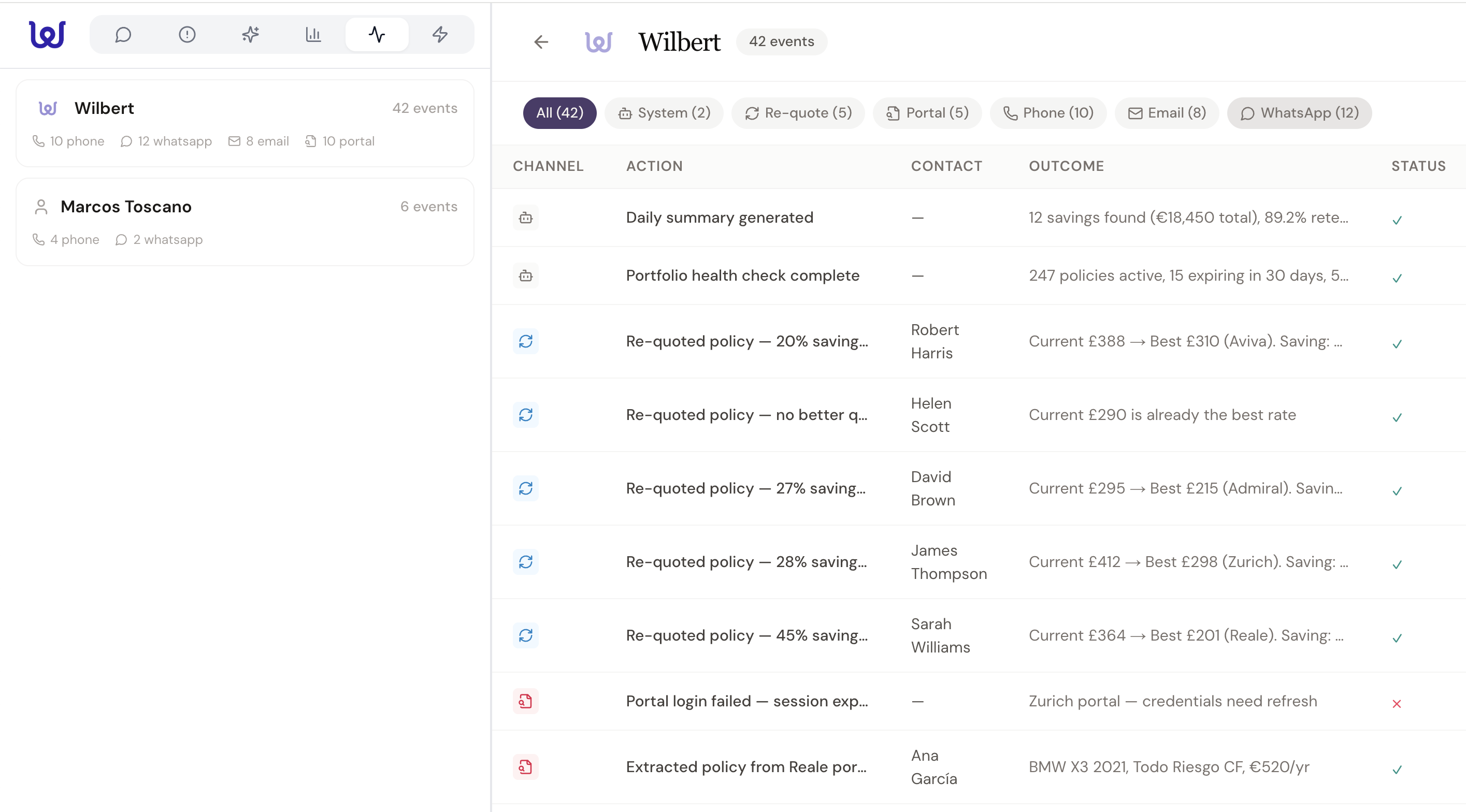Image resolution: width=1466 pixels, height=812 pixels.
Task: Expand the Marcos Toscano agent card
Action: (245, 222)
